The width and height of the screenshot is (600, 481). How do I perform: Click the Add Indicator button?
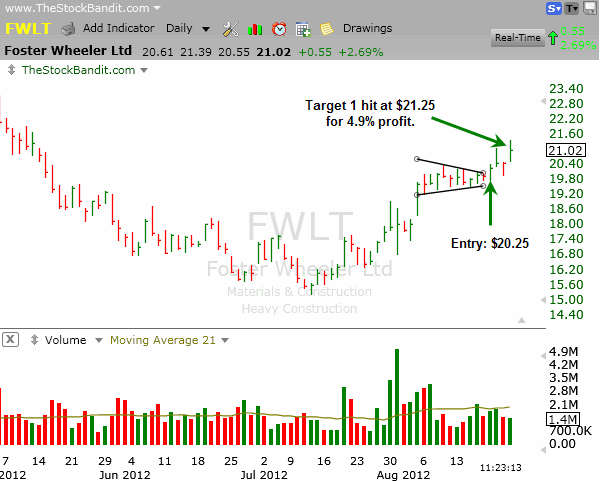[119, 28]
